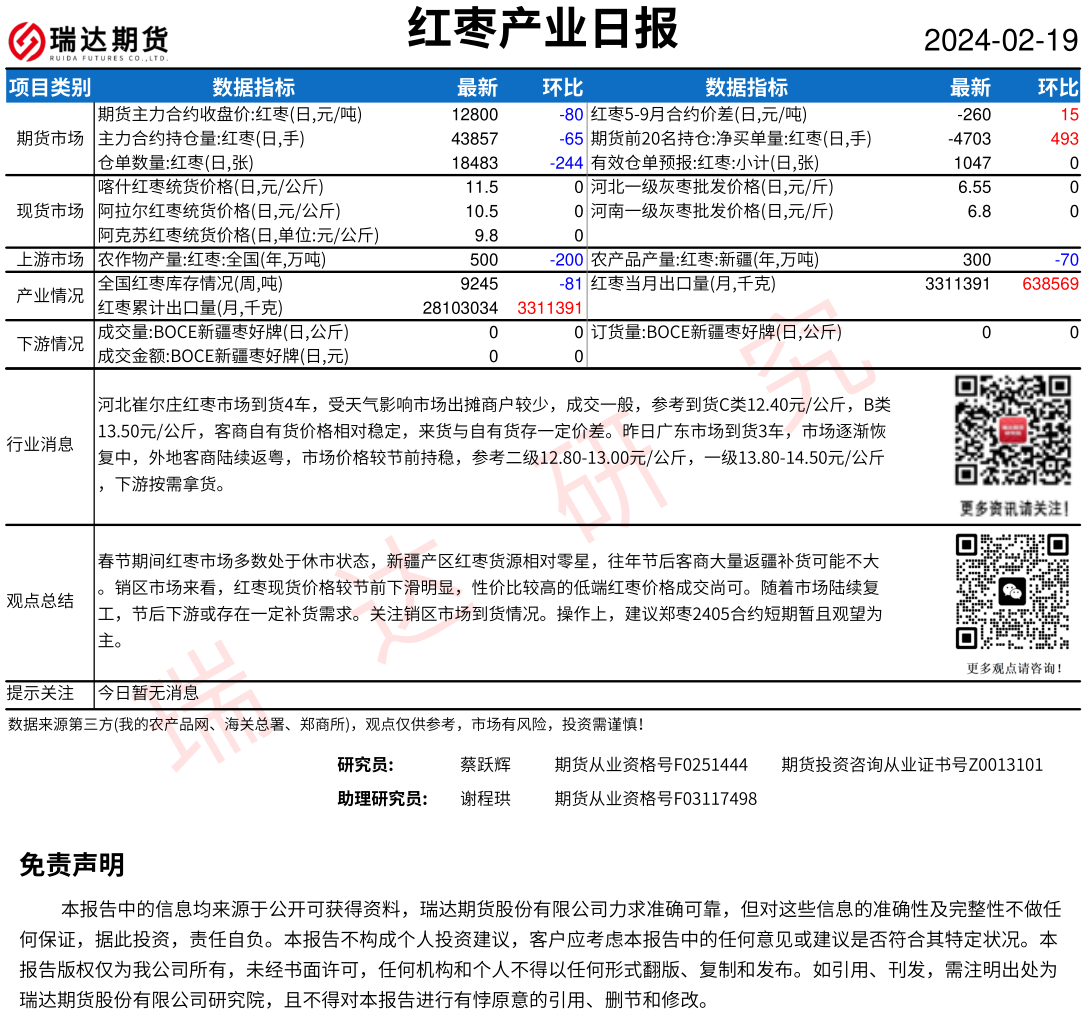The image size is (1086, 1013).
Task: Click assistant researcher name 谢程琪
Action: 485,799
